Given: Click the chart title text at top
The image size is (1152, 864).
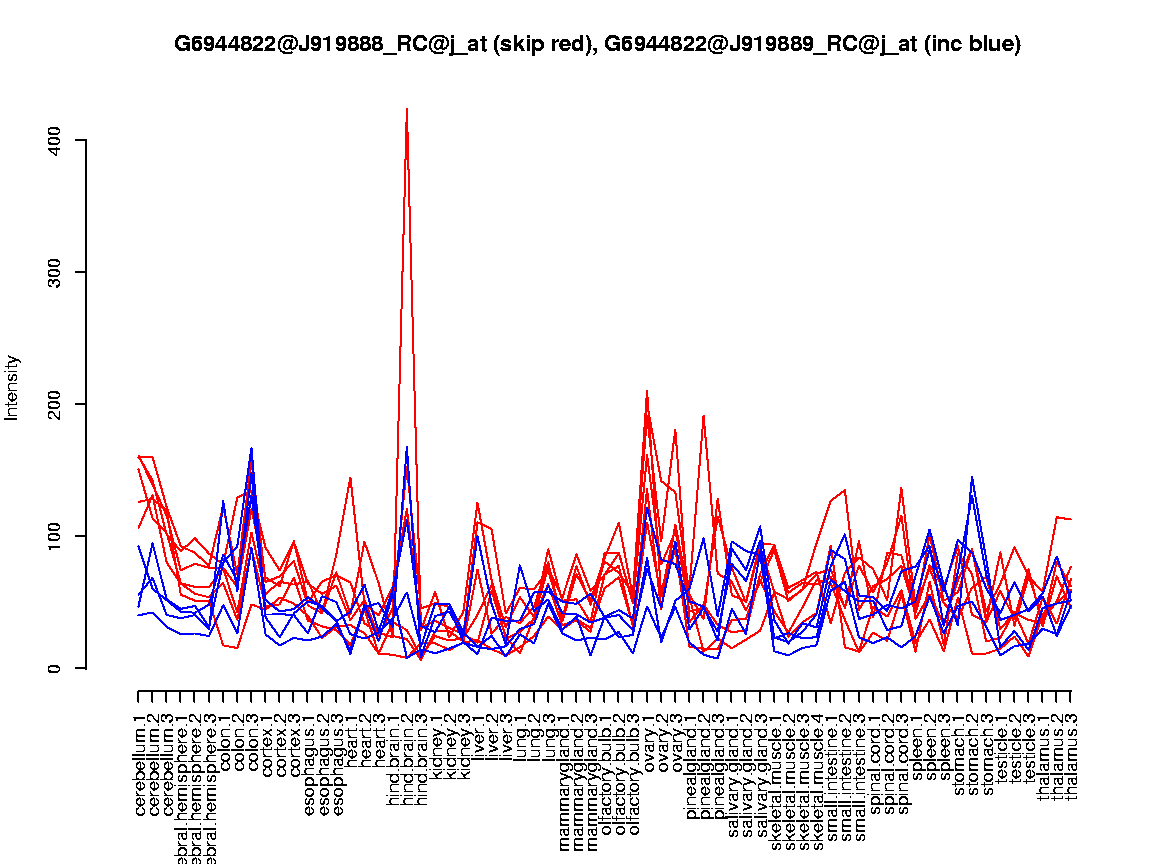Looking at the screenshot, I should (597, 44).
